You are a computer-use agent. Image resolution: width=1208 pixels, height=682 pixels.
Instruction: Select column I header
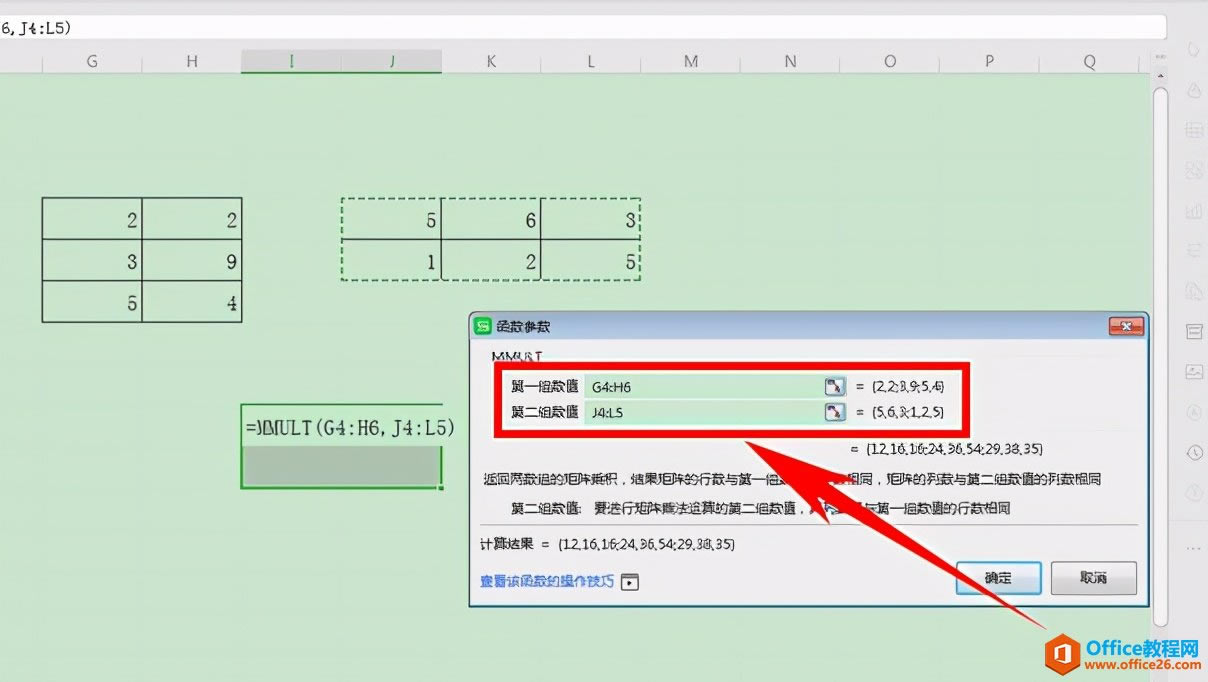[x=291, y=62]
